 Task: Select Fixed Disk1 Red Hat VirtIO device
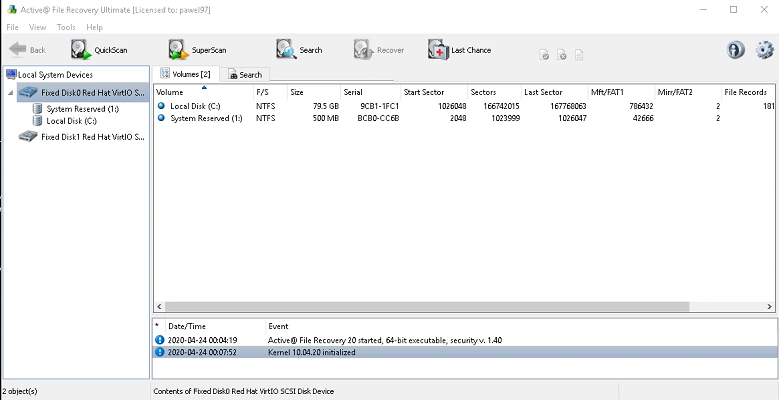(92, 137)
